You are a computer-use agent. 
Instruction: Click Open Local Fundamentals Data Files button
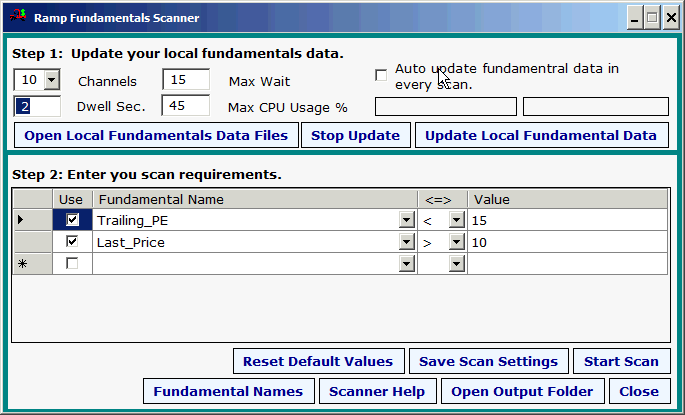(x=156, y=135)
